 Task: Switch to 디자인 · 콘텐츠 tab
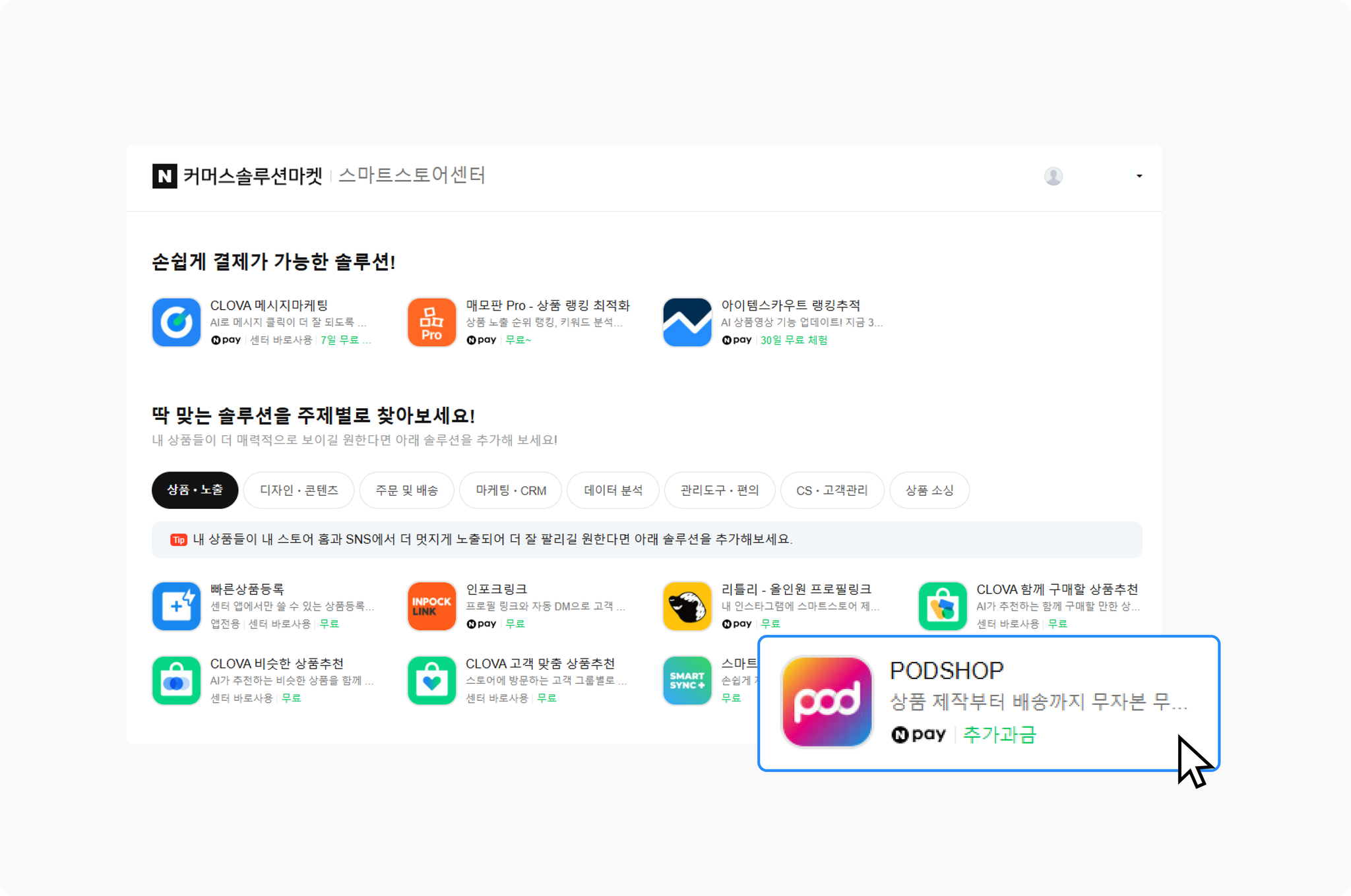299,490
